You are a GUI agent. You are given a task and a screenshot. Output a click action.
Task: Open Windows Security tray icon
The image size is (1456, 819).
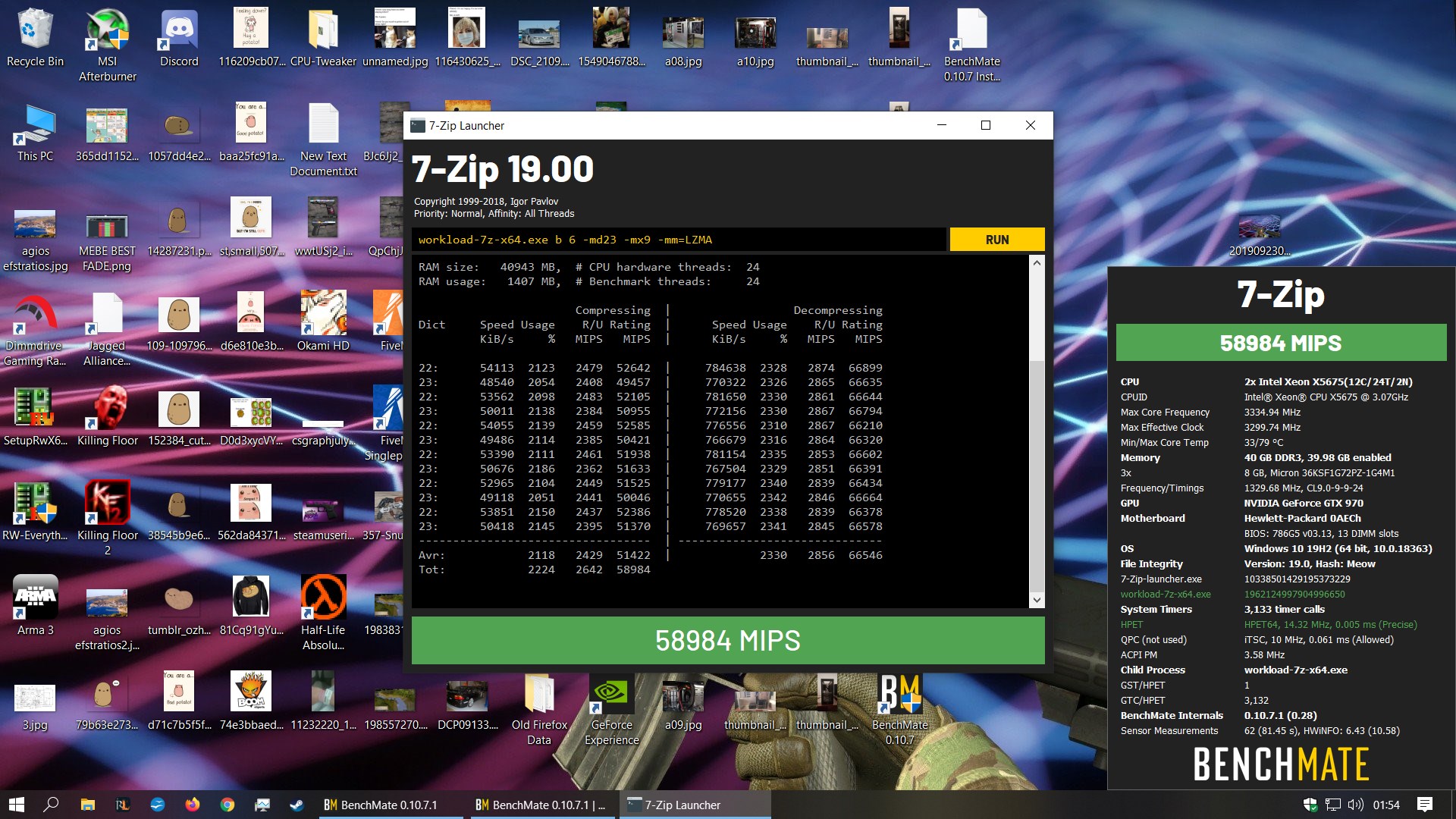coord(1310,805)
